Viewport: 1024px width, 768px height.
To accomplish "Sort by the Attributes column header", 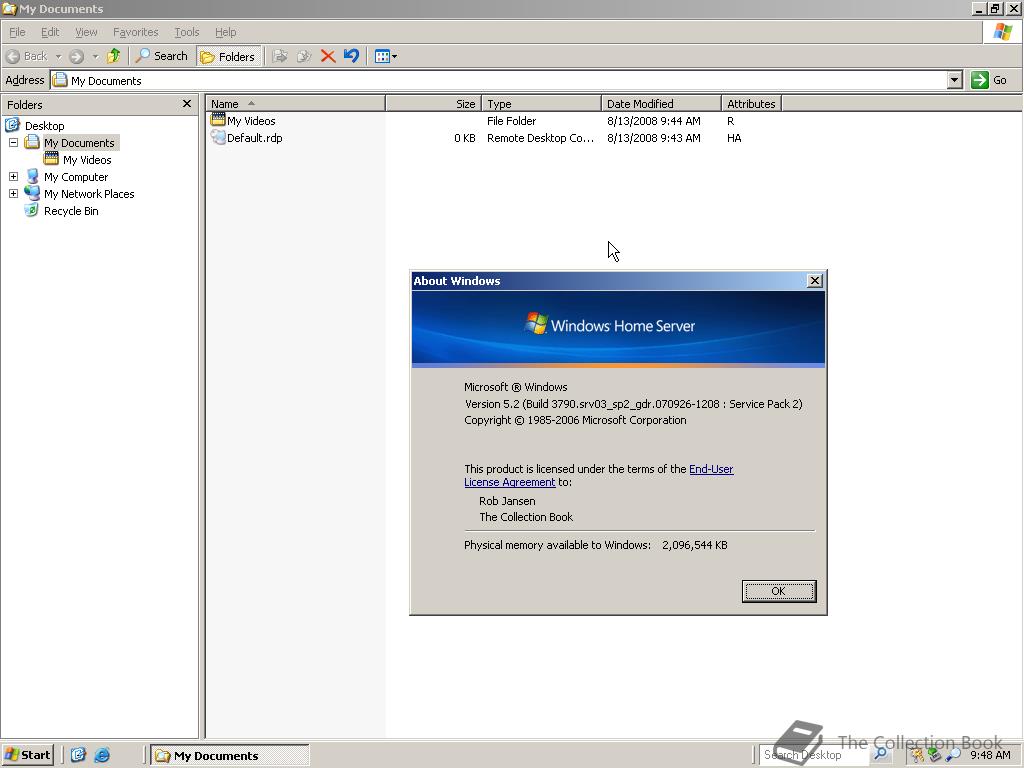I will click(x=752, y=104).
